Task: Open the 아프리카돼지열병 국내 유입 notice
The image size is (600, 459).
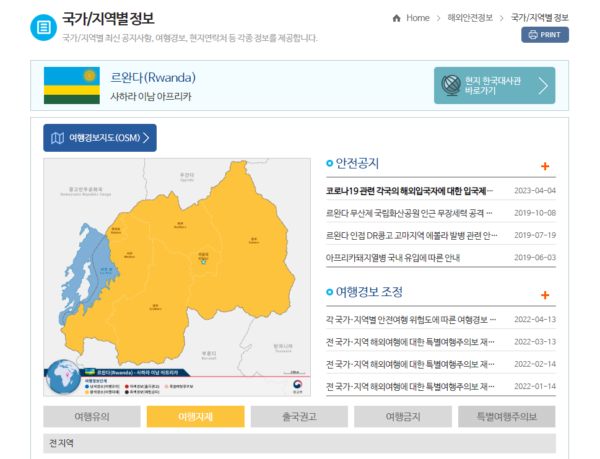Action: [392, 257]
